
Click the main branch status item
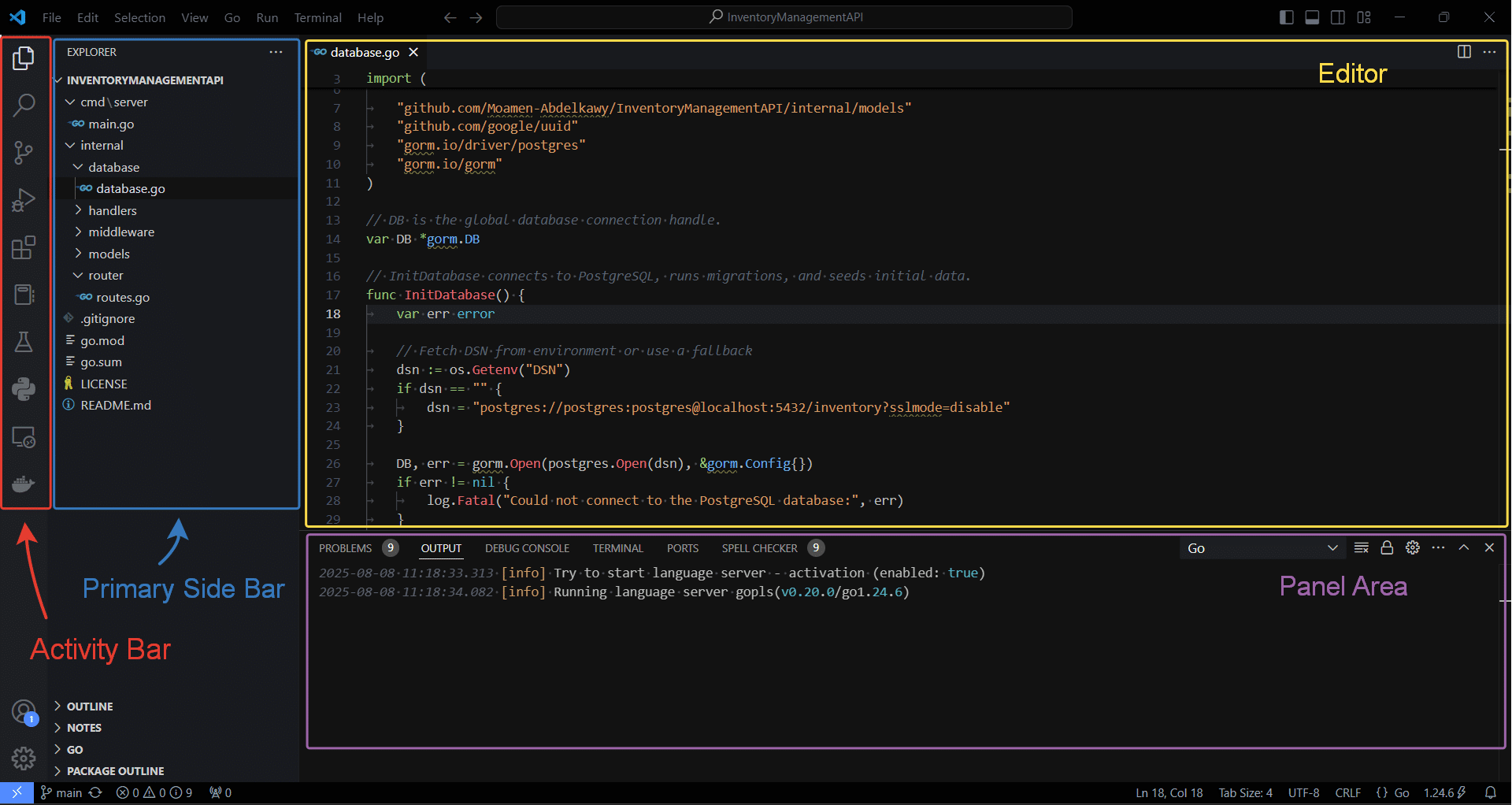coord(61,793)
